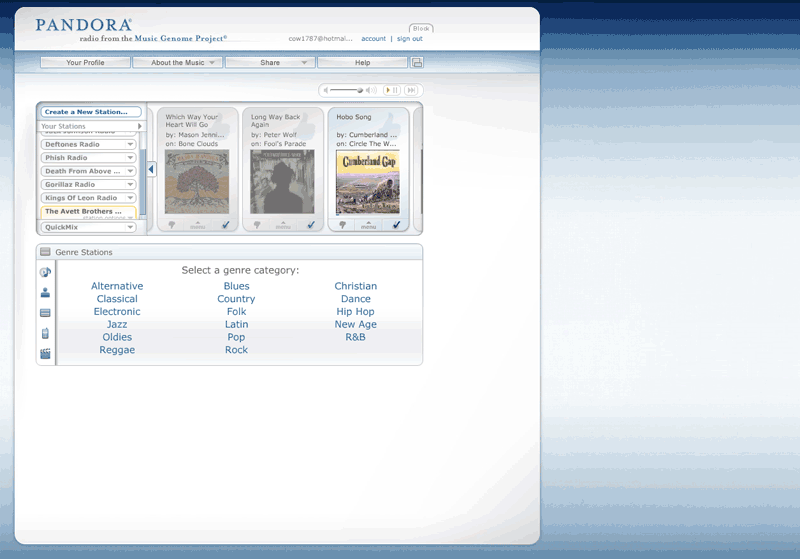Choose the New Age genre
Image resolution: width=800 pixels, height=559 pixels.
point(356,324)
